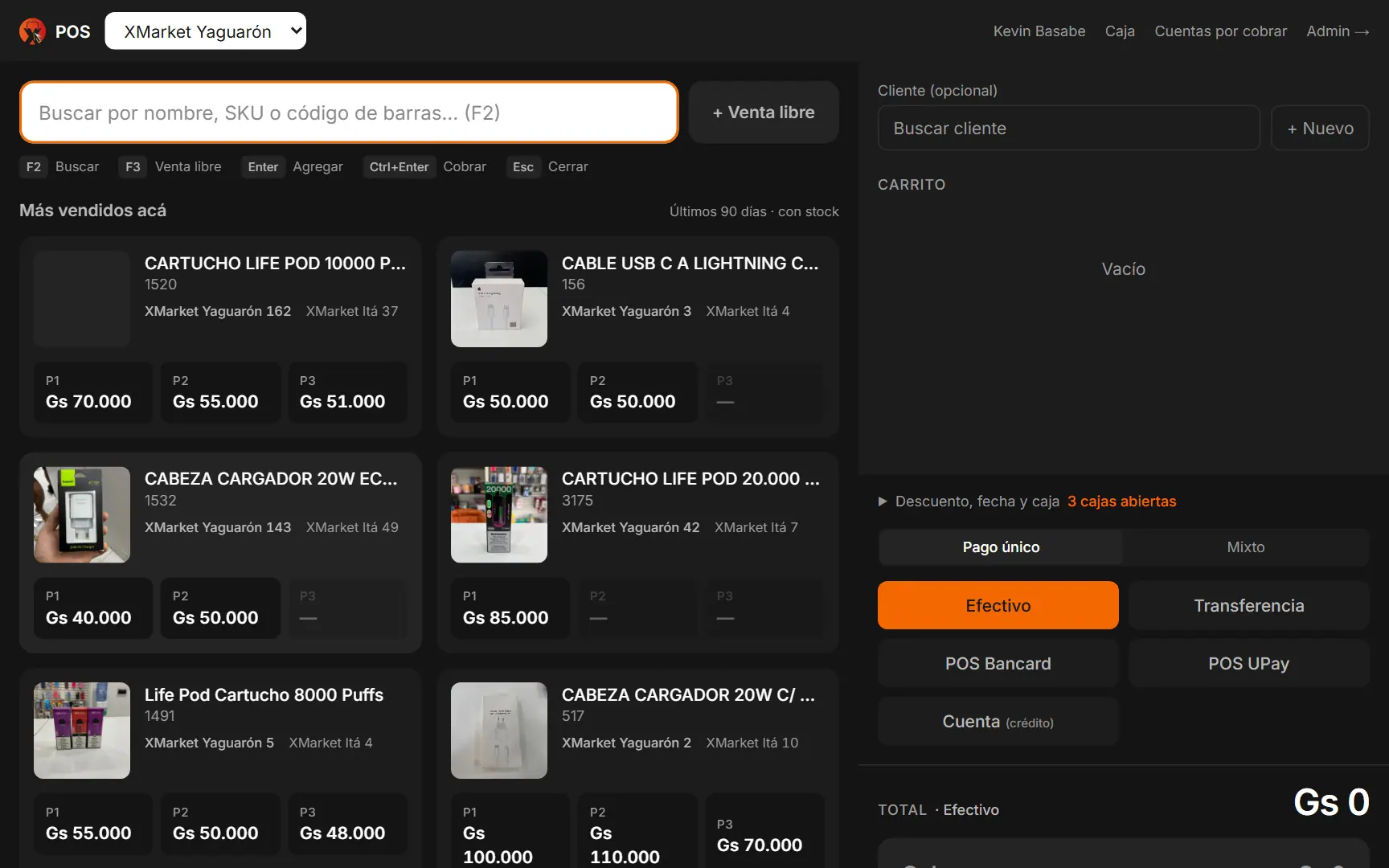
Task: Add Cabeza Cargador 20W EC at P1 Gs 40.000
Action: click(x=93, y=608)
